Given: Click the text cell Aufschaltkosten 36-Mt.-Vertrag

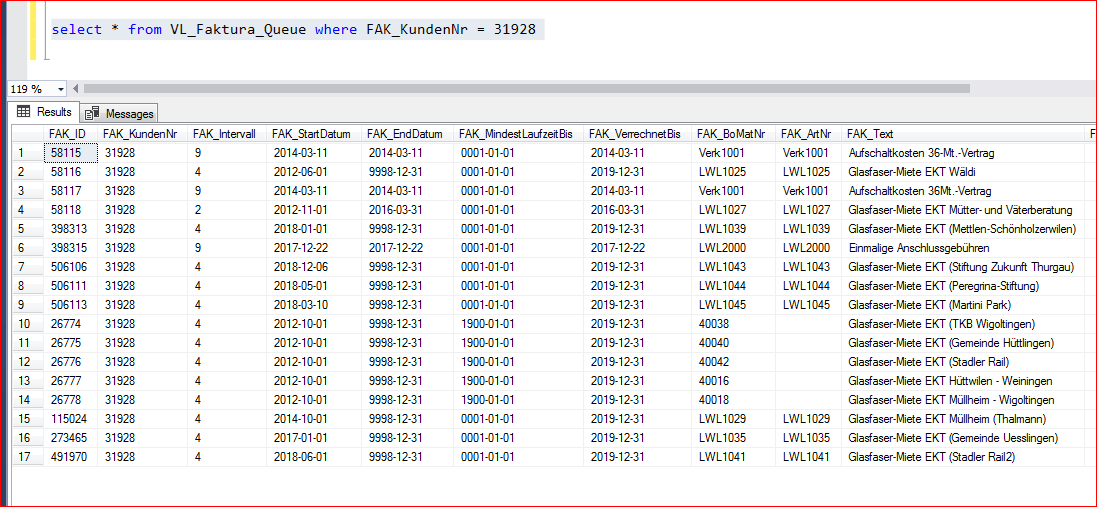Looking at the screenshot, I should (964, 152).
